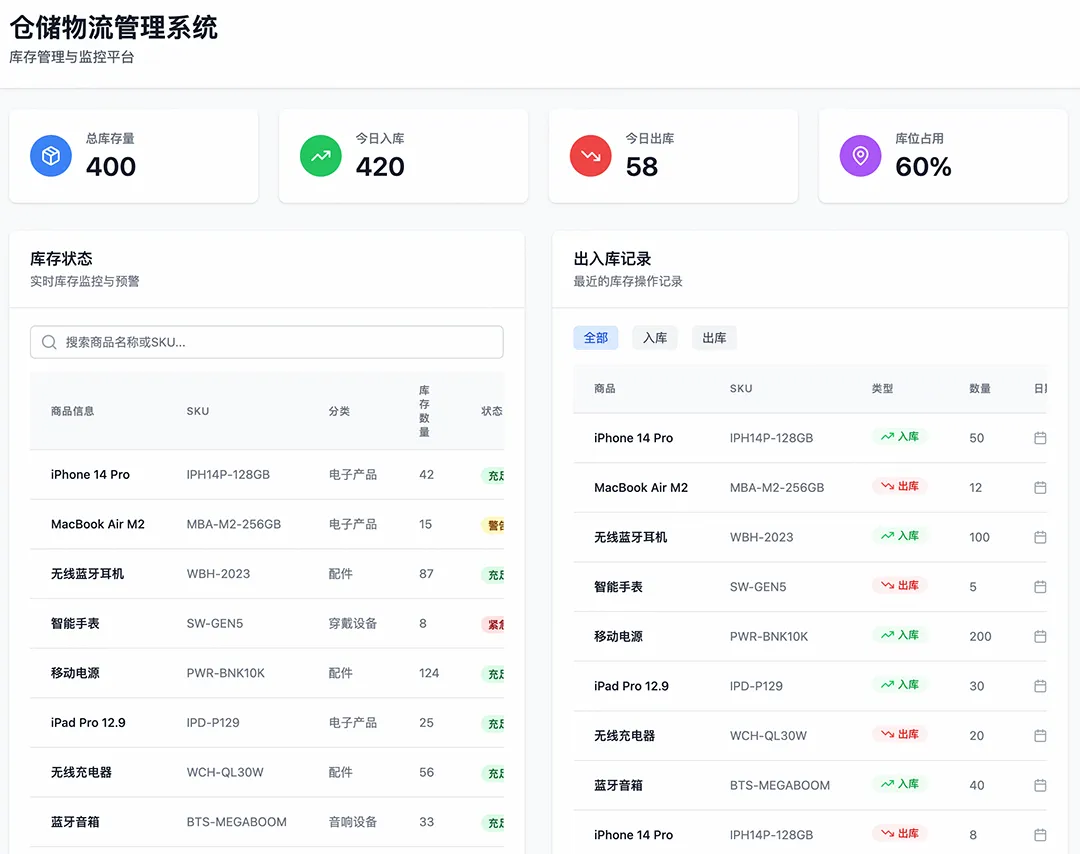Click the green arrow icon inside the 无线蓝牙耳机 入库 badge
The image size is (1080, 854).
tap(888, 536)
